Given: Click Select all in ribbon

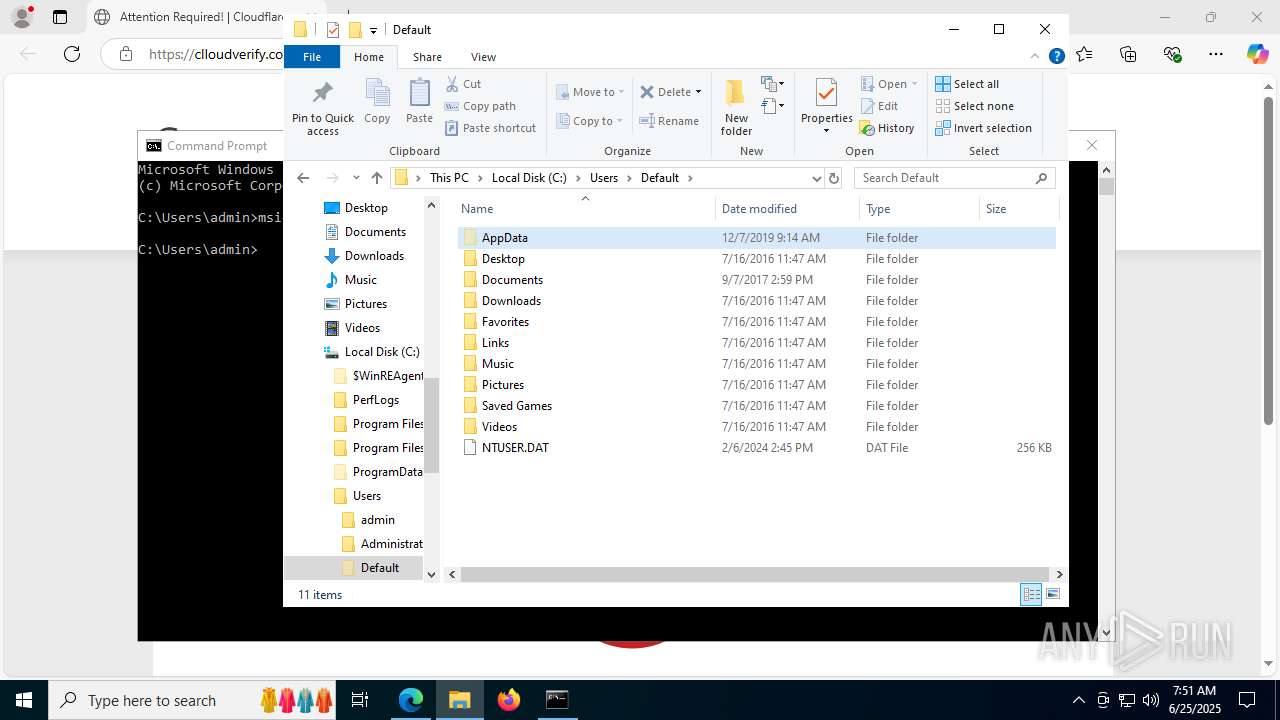Looking at the screenshot, I should (967, 84).
